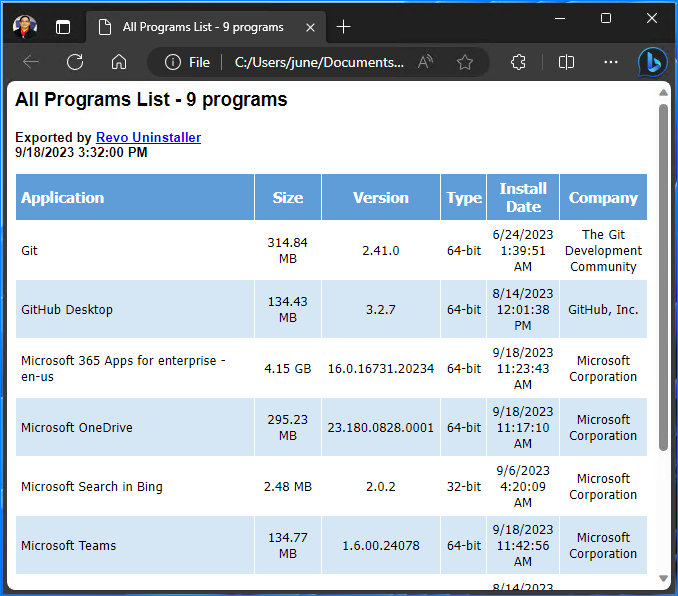This screenshot has width=678, height=596.
Task: Close the All Programs List tab
Action: pos(310,27)
